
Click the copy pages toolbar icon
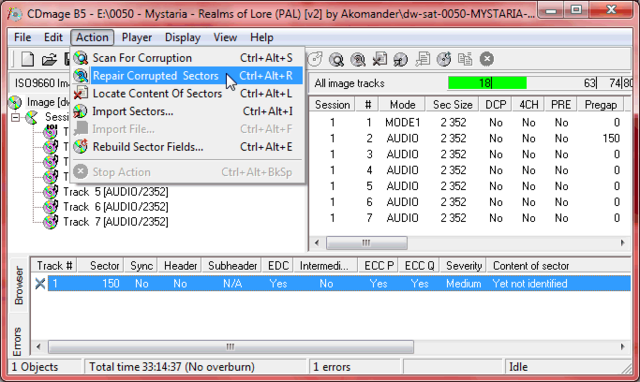click(465, 60)
